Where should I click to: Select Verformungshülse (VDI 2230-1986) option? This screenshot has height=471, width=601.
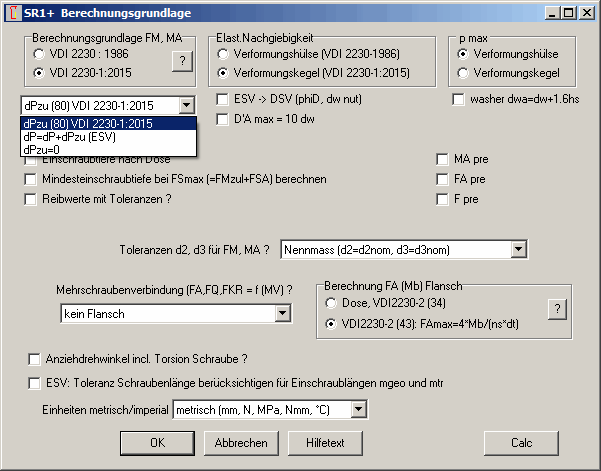(223, 53)
